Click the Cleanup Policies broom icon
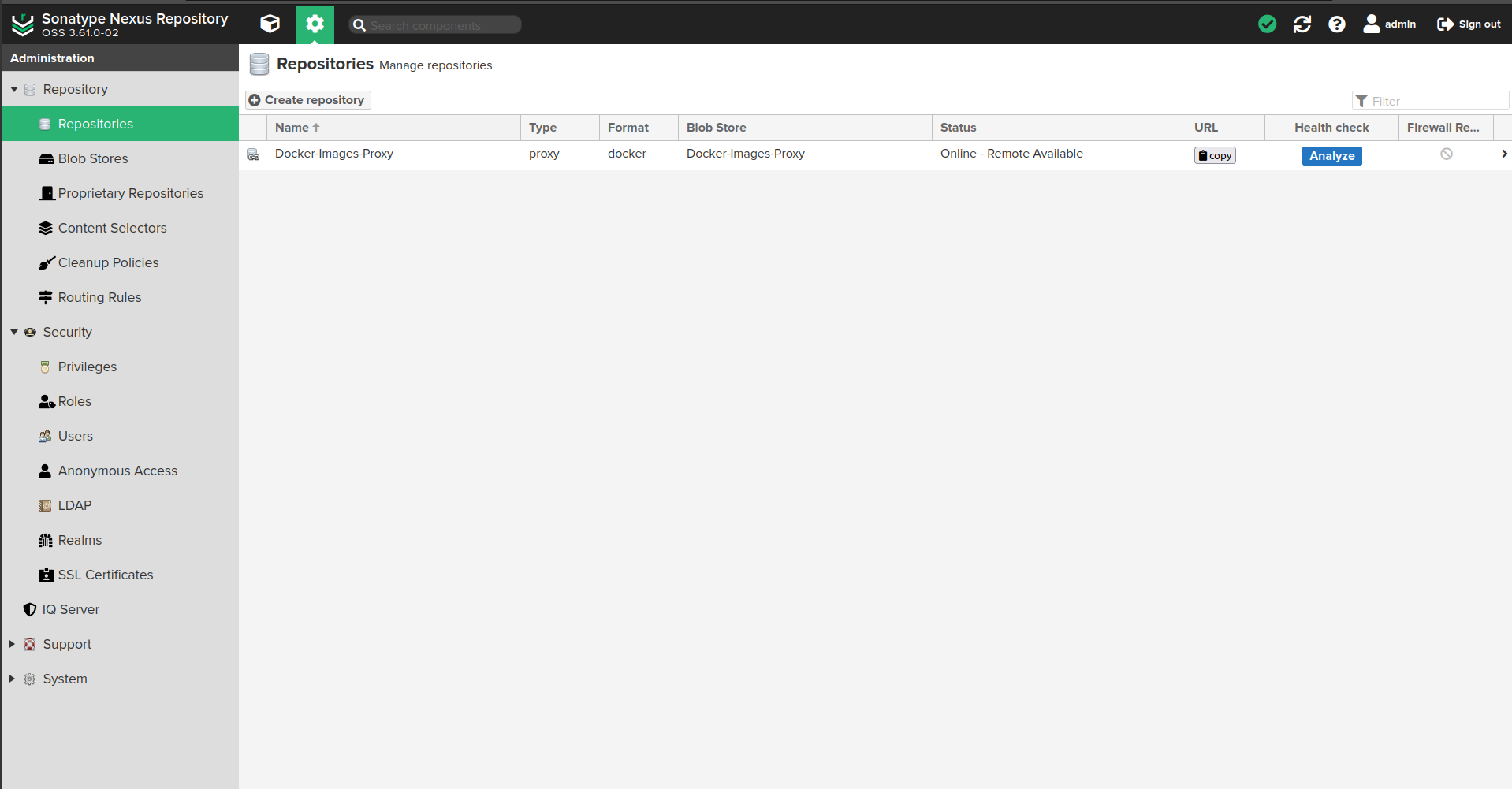 pos(47,262)
